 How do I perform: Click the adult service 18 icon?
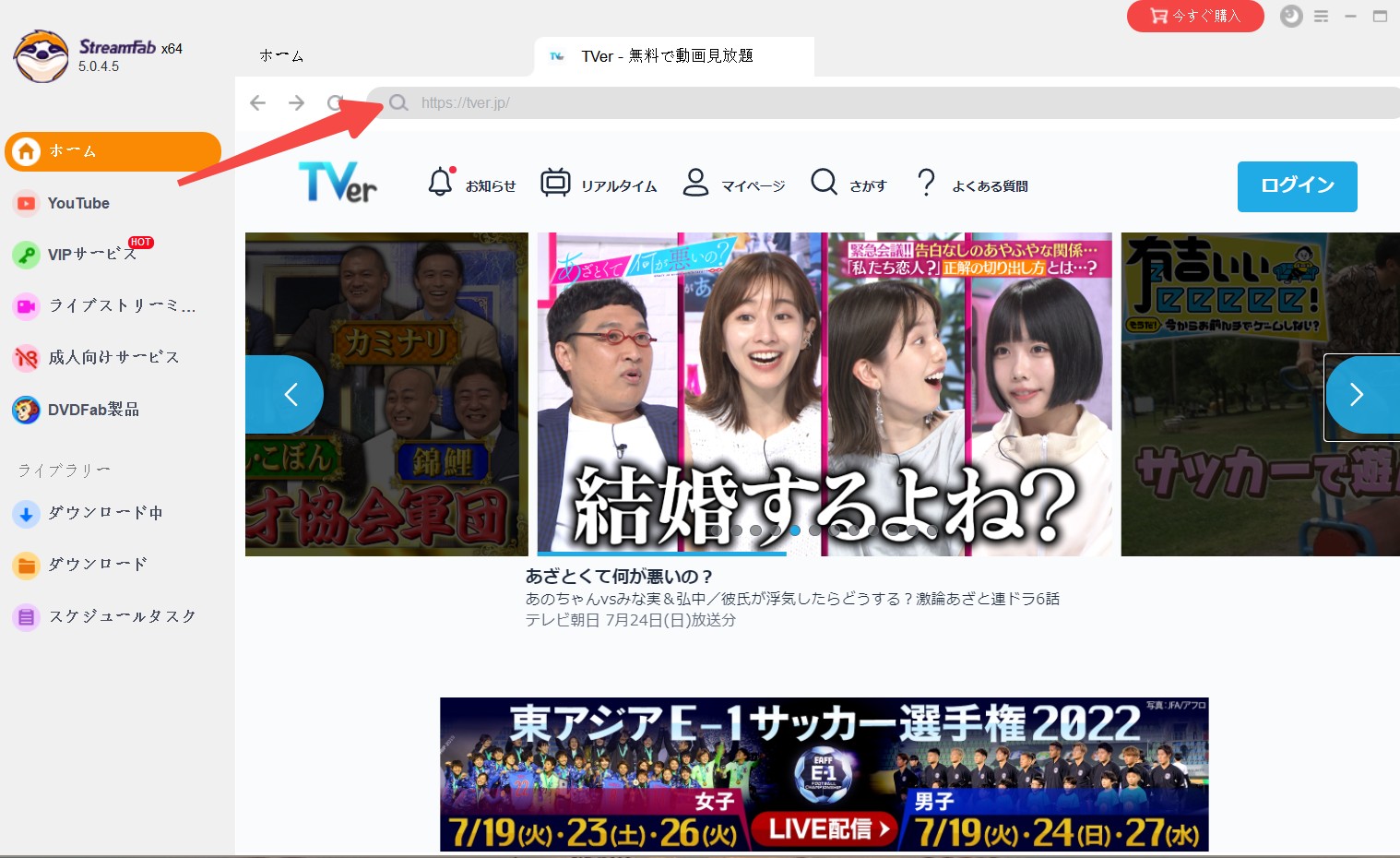click(x=26, y=358)
